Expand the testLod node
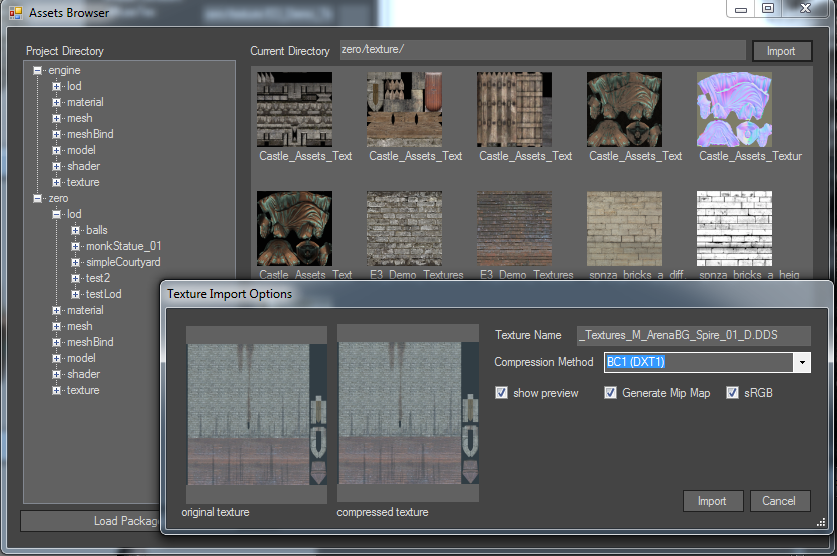The width and height of the screenshot is (837, 556). (x=76, y=295)
